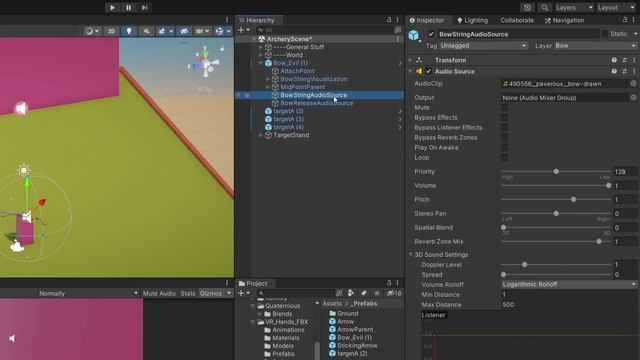Image resolution: width=640 pixels, height=360 pixels.
Task: Click the Pause button in toolbar
Action: pyautogui.click(x=129, y=7)
